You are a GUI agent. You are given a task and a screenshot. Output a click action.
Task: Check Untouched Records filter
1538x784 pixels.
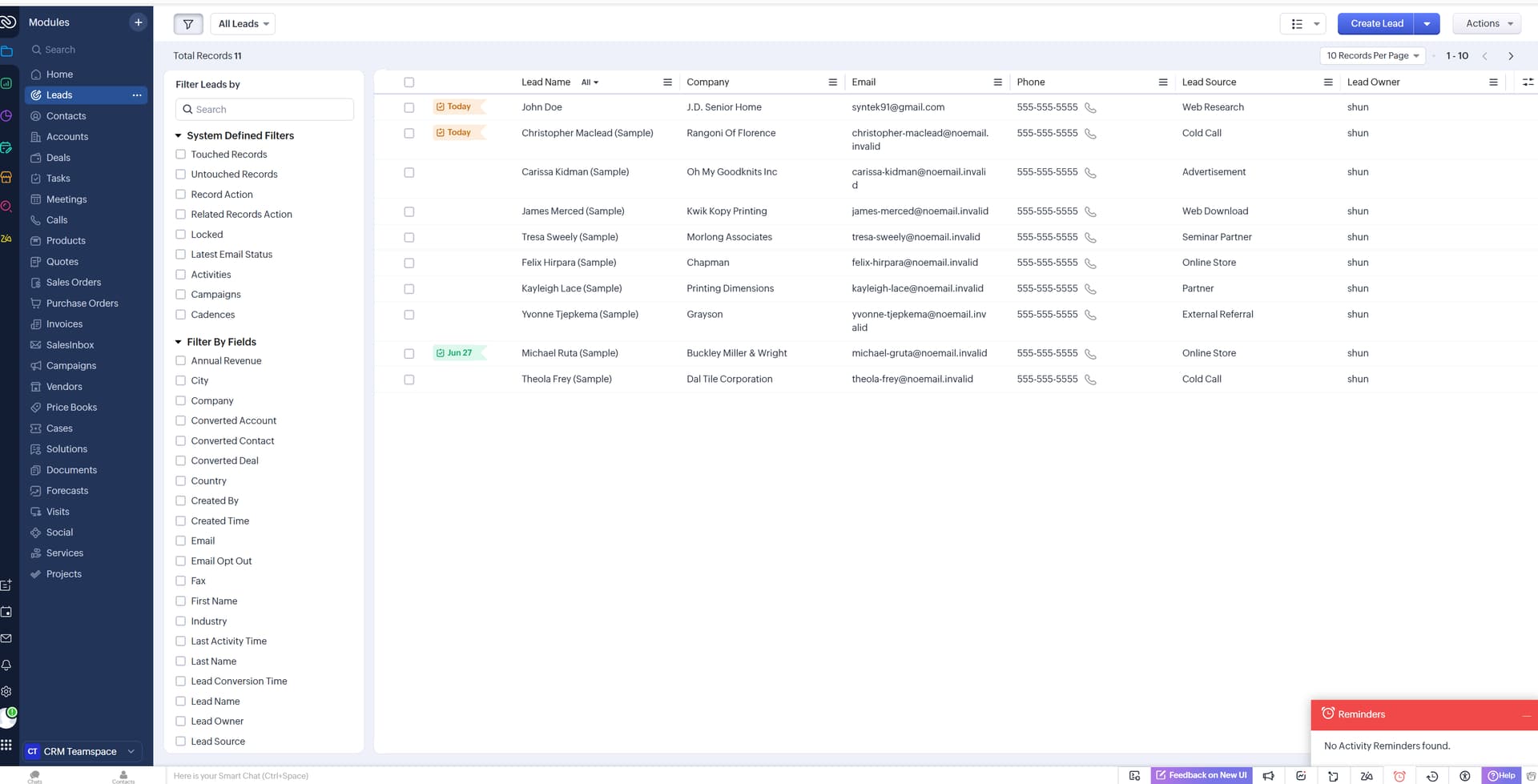pos(180,174)
